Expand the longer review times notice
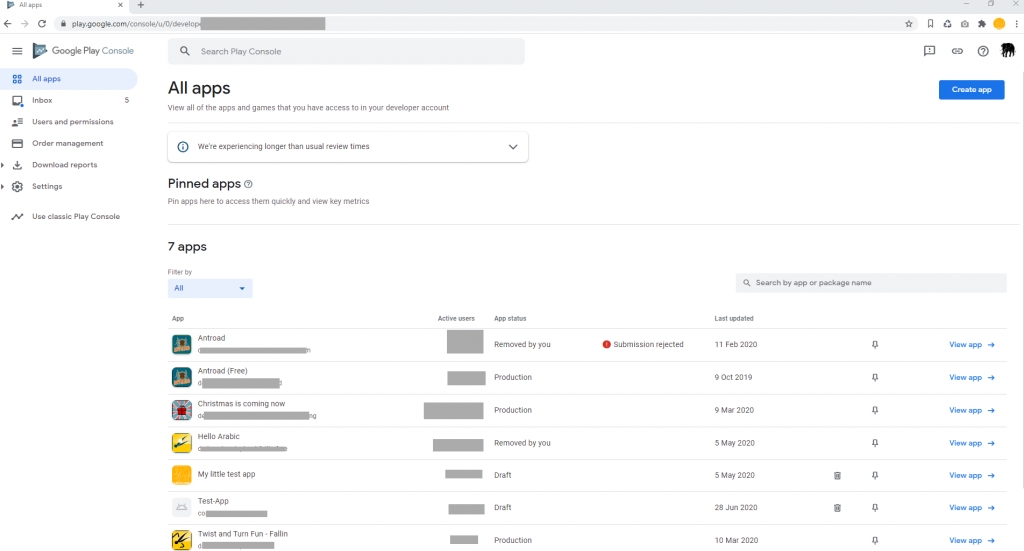Screen dimensions: 1024x551 pyautogui.click(x=513, y=147)
